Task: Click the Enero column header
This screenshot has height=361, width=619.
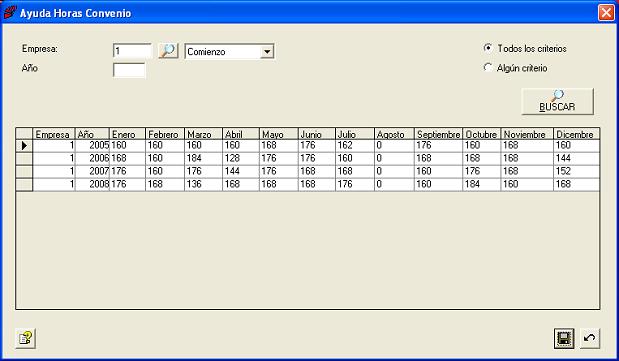Action: click(127, 134)
